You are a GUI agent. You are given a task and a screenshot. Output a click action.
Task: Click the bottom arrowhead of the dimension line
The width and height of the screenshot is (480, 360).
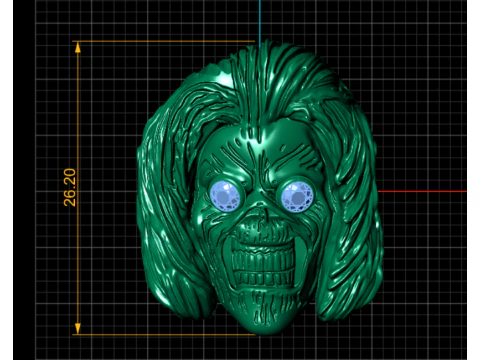pyautogui.click(x=78, y=328)
